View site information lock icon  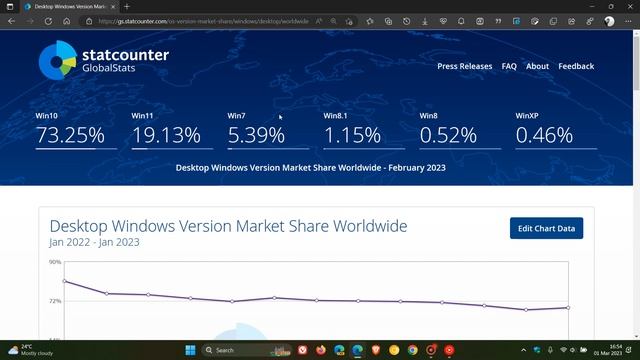(89, 21)
